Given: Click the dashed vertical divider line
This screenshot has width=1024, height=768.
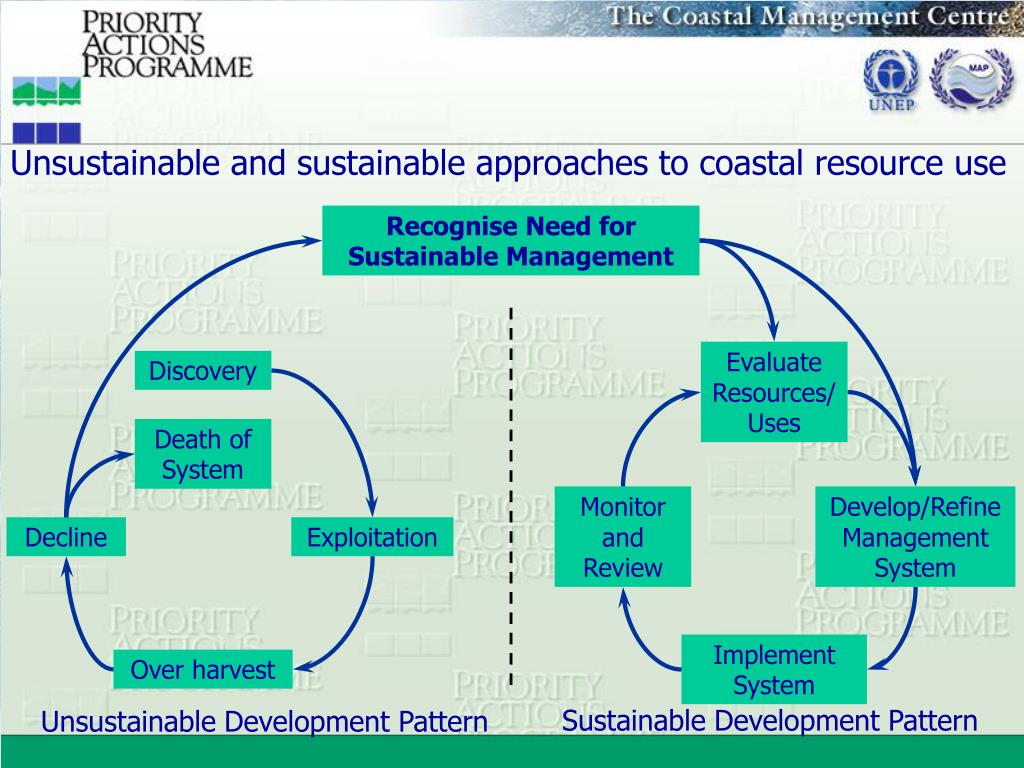Looking at the screenshot, I should click(x=511, y=500).
